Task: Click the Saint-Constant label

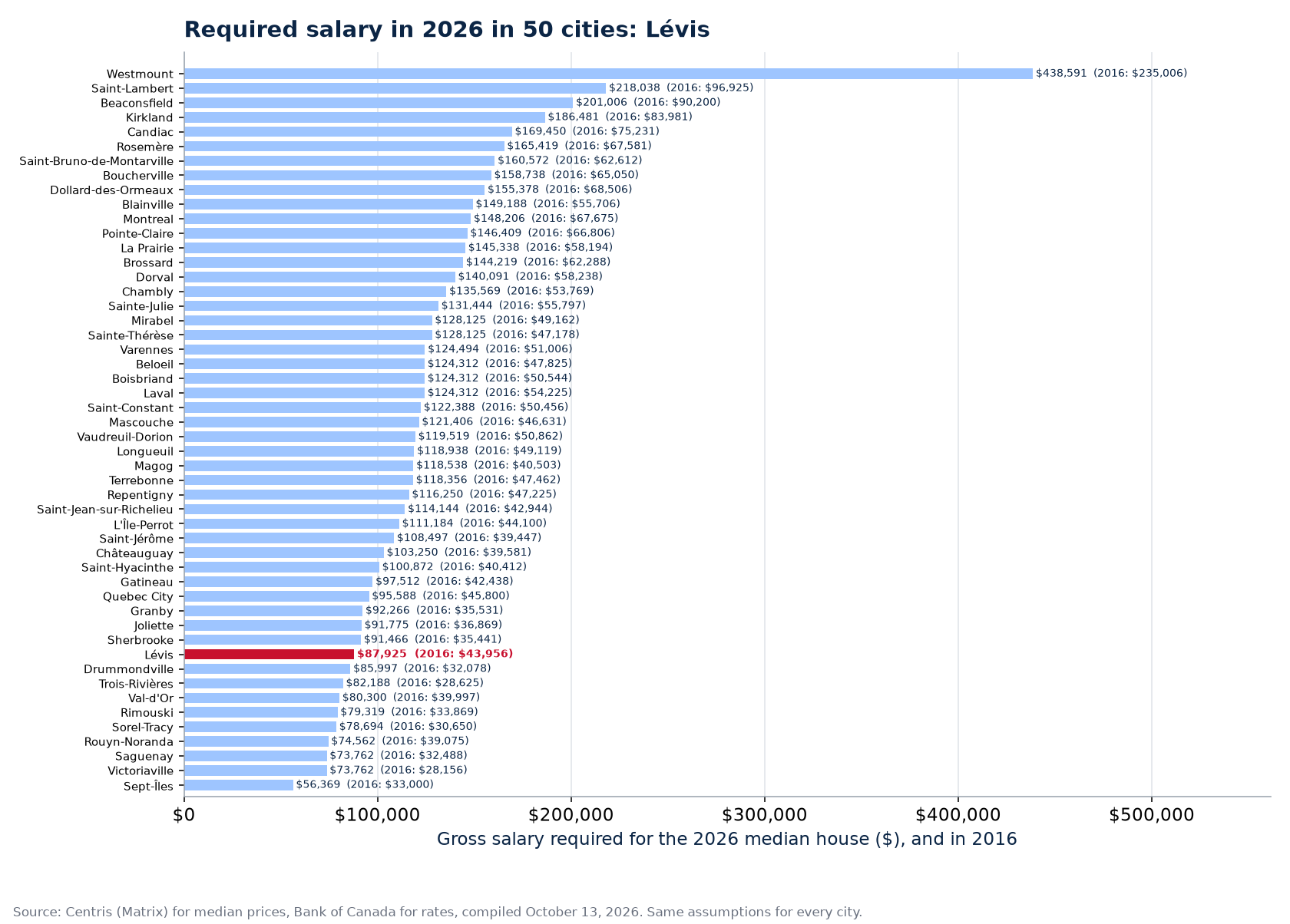Action: tap(131, 408)
